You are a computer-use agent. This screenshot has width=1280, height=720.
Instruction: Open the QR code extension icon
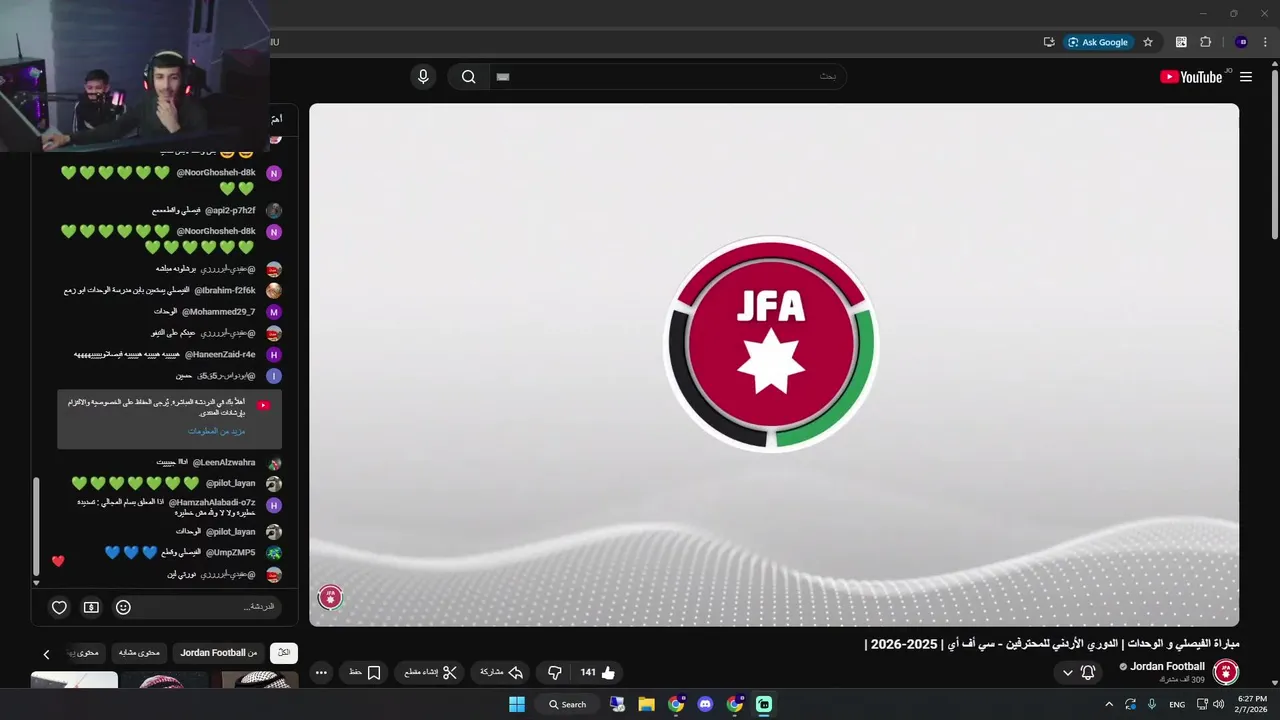[1181, 42]
